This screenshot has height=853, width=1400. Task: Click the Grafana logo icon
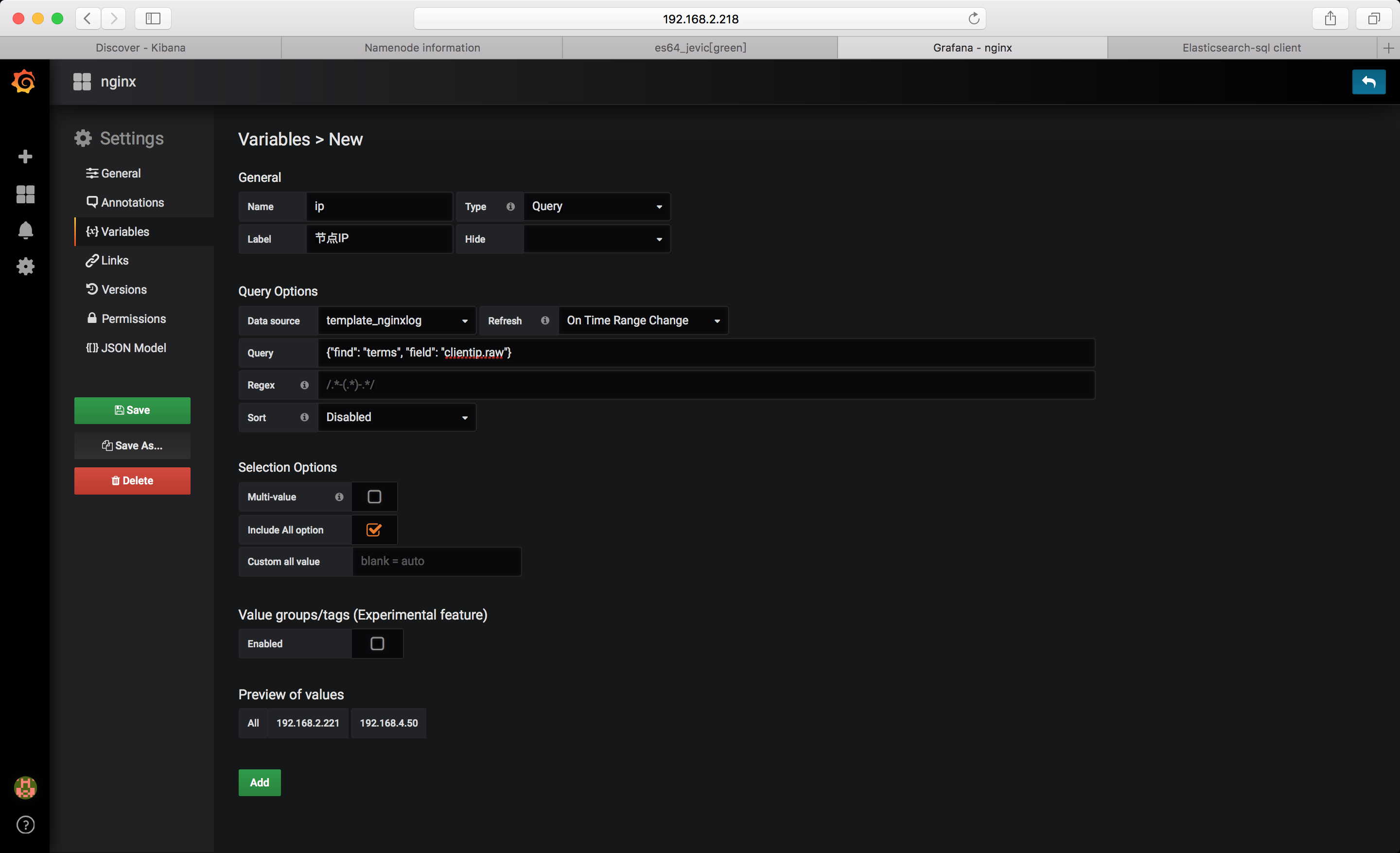(24, 82)
